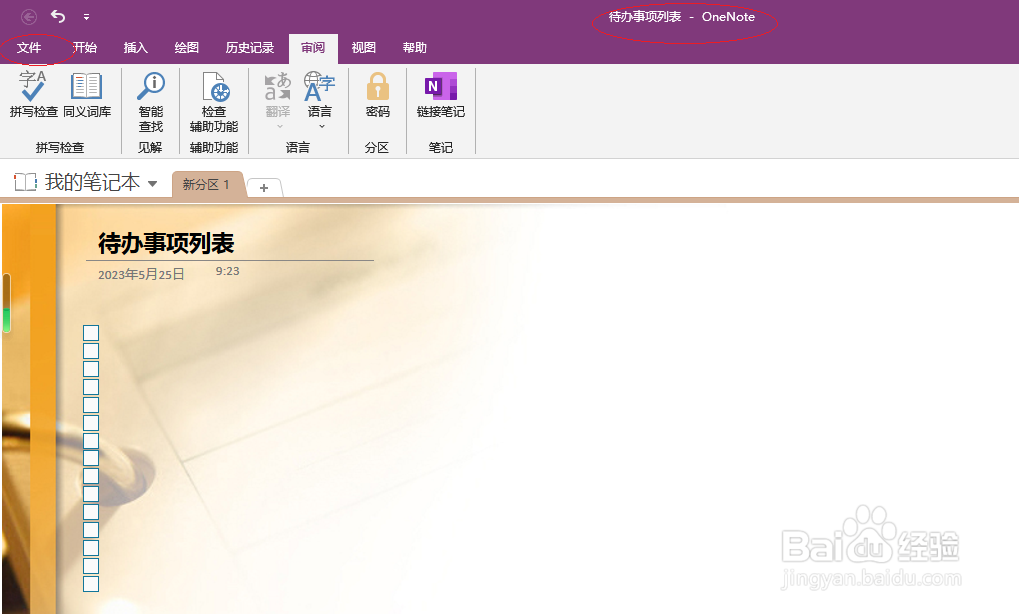Click the 密码 section password lock

[378, 94]
